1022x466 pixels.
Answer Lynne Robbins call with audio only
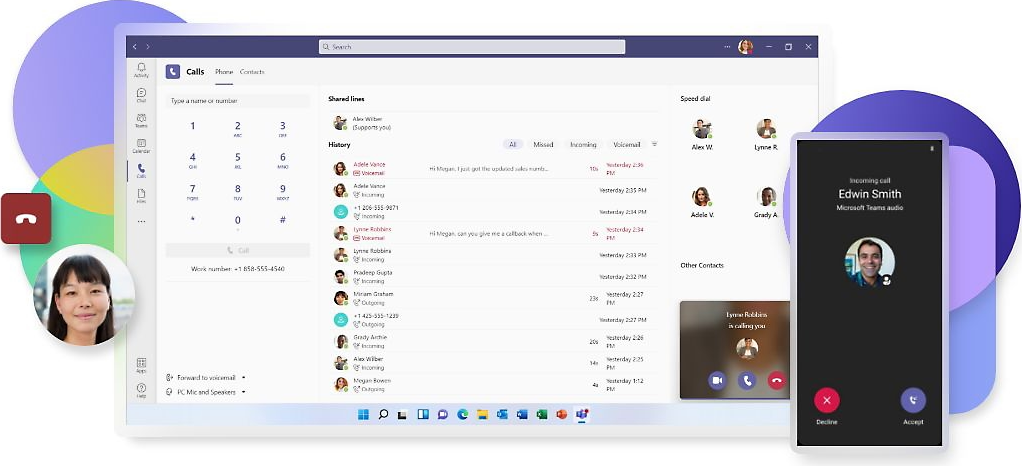tap(747, 380)
